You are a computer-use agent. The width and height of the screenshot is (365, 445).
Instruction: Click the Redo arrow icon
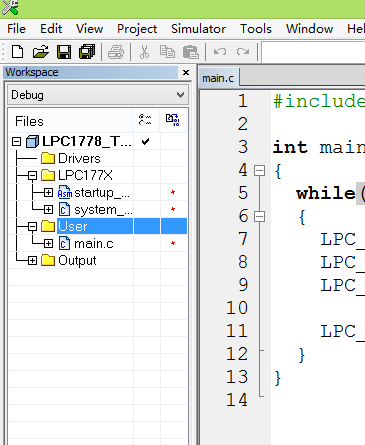tap(243, 52)
